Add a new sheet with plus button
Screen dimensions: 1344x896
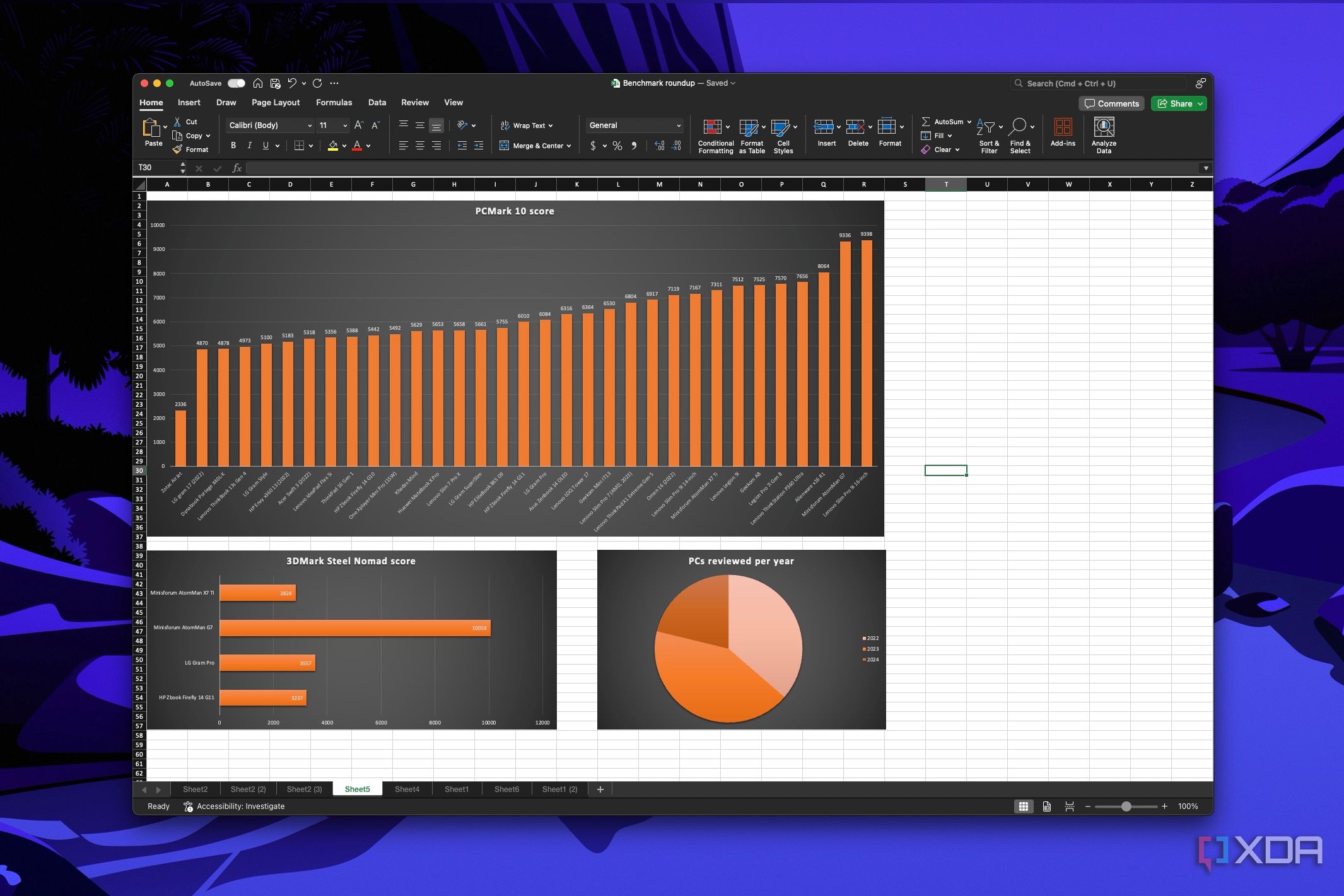click(600, 789)
